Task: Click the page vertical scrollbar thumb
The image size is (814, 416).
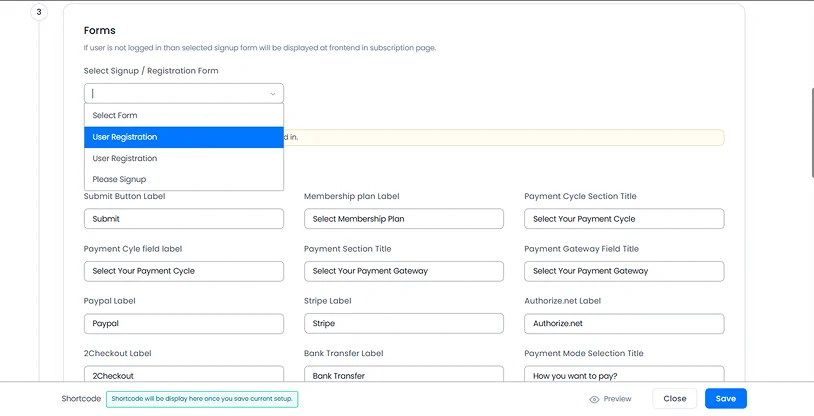Action: pyautogui.click(x=811, y=132)
